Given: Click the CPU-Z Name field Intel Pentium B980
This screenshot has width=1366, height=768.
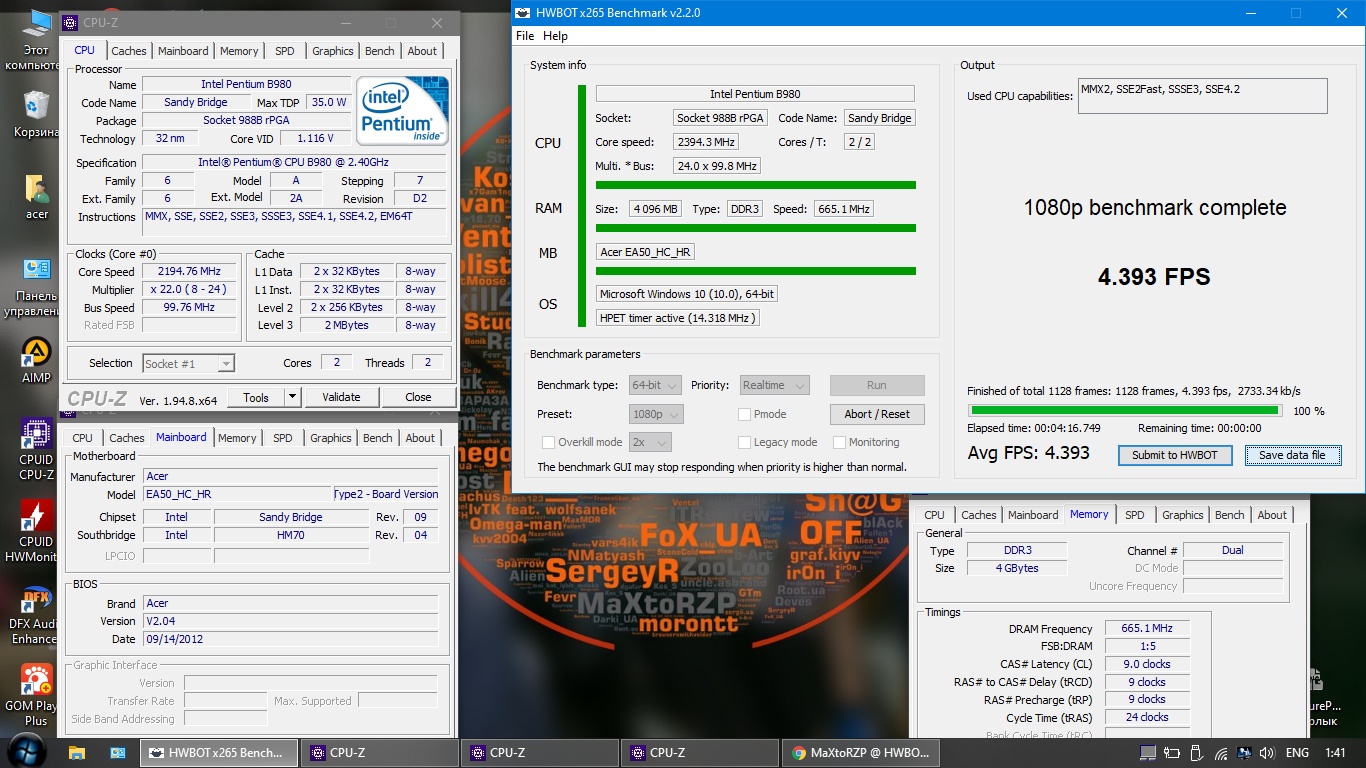Looking at the screenshot, I should (x=246, y=85).
